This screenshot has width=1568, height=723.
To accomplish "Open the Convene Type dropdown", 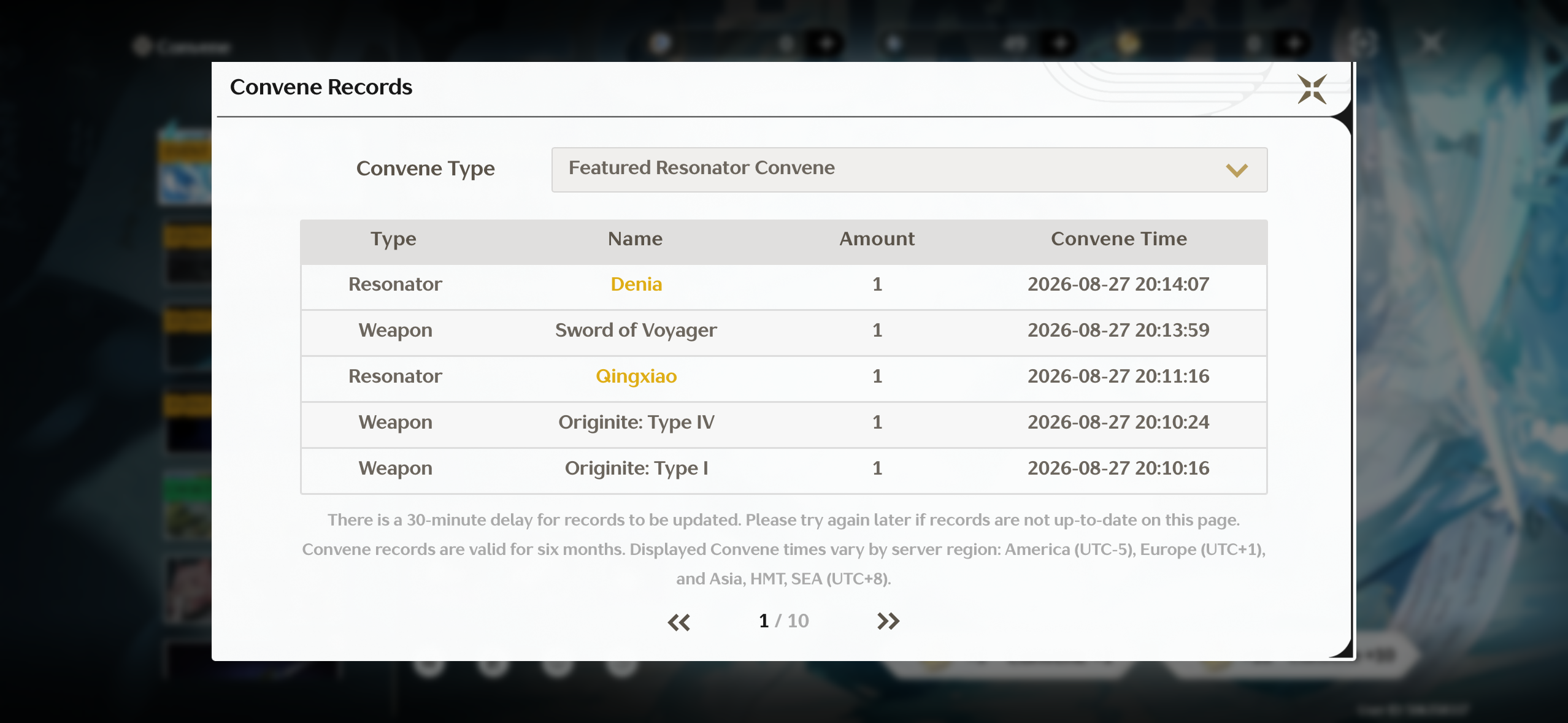I will [x=909, y=169].
